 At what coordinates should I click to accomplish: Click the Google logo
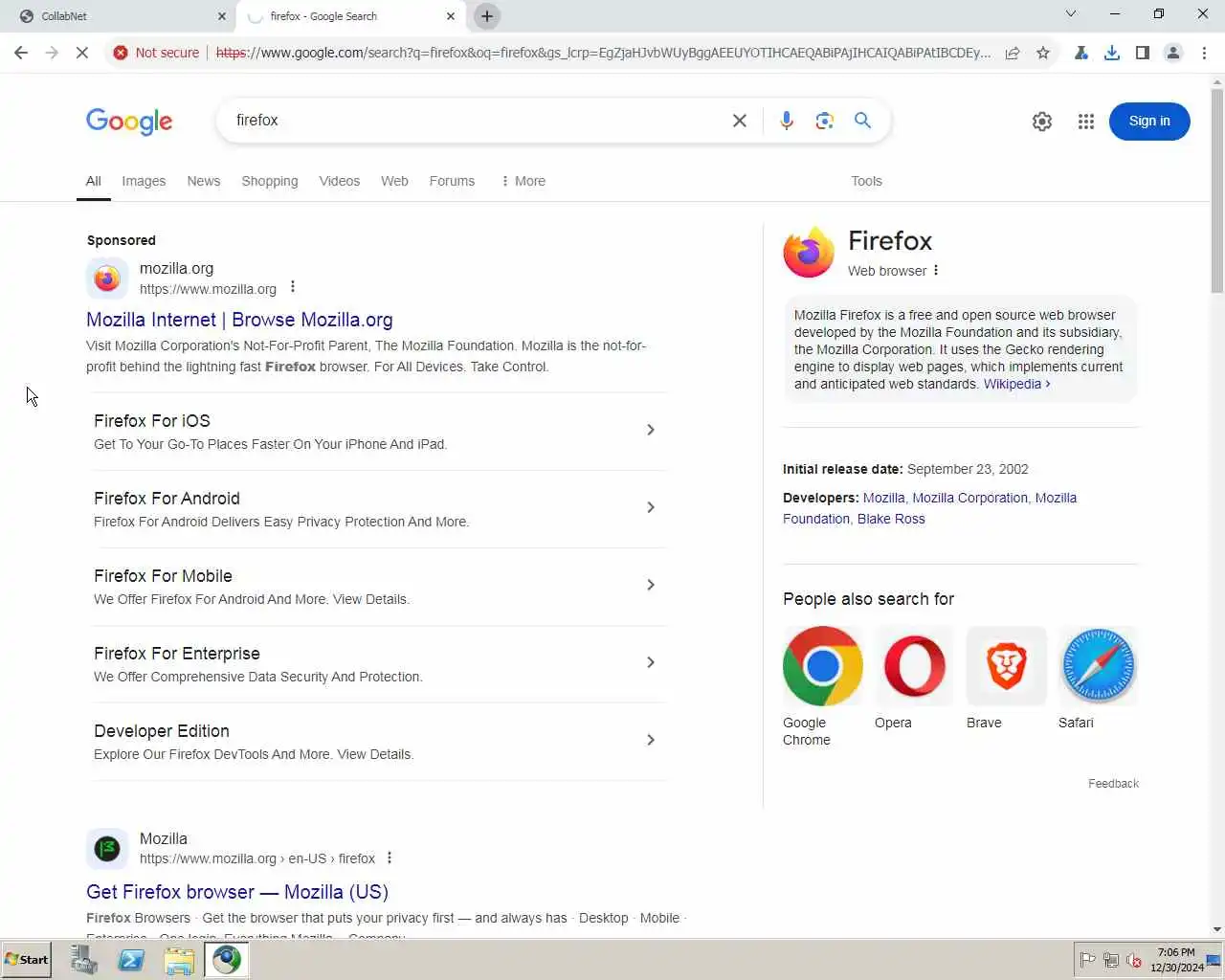pyautogui.click(x=129, y=122)
